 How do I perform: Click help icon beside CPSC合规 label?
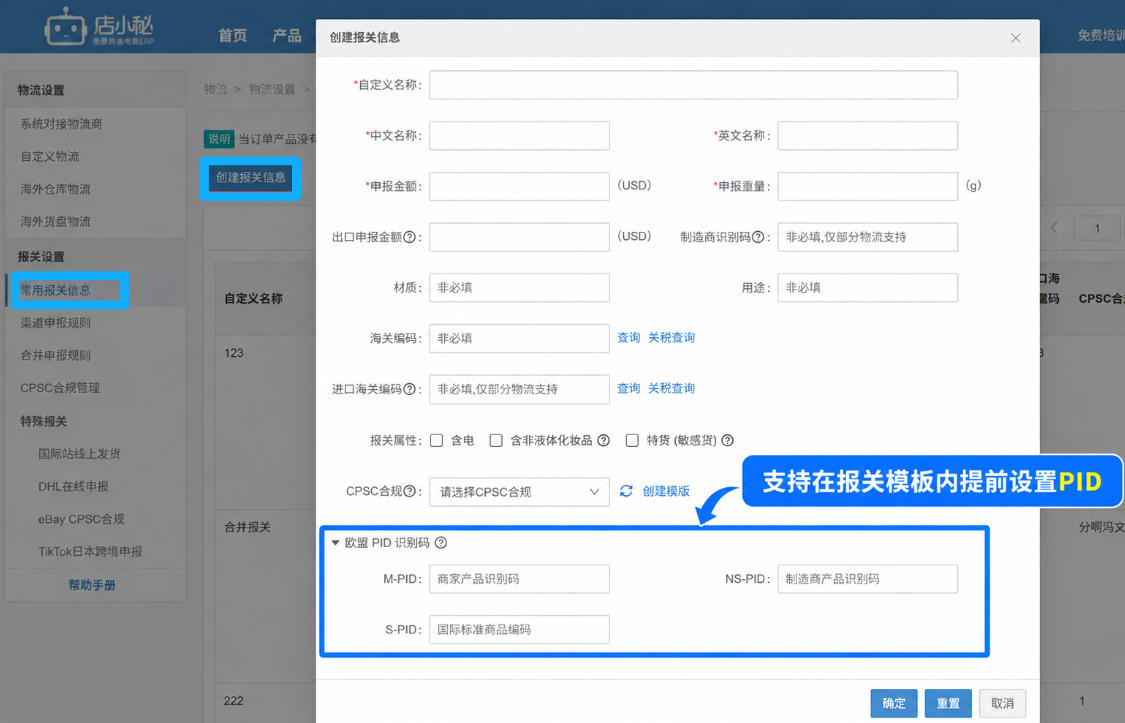point(410,491)
